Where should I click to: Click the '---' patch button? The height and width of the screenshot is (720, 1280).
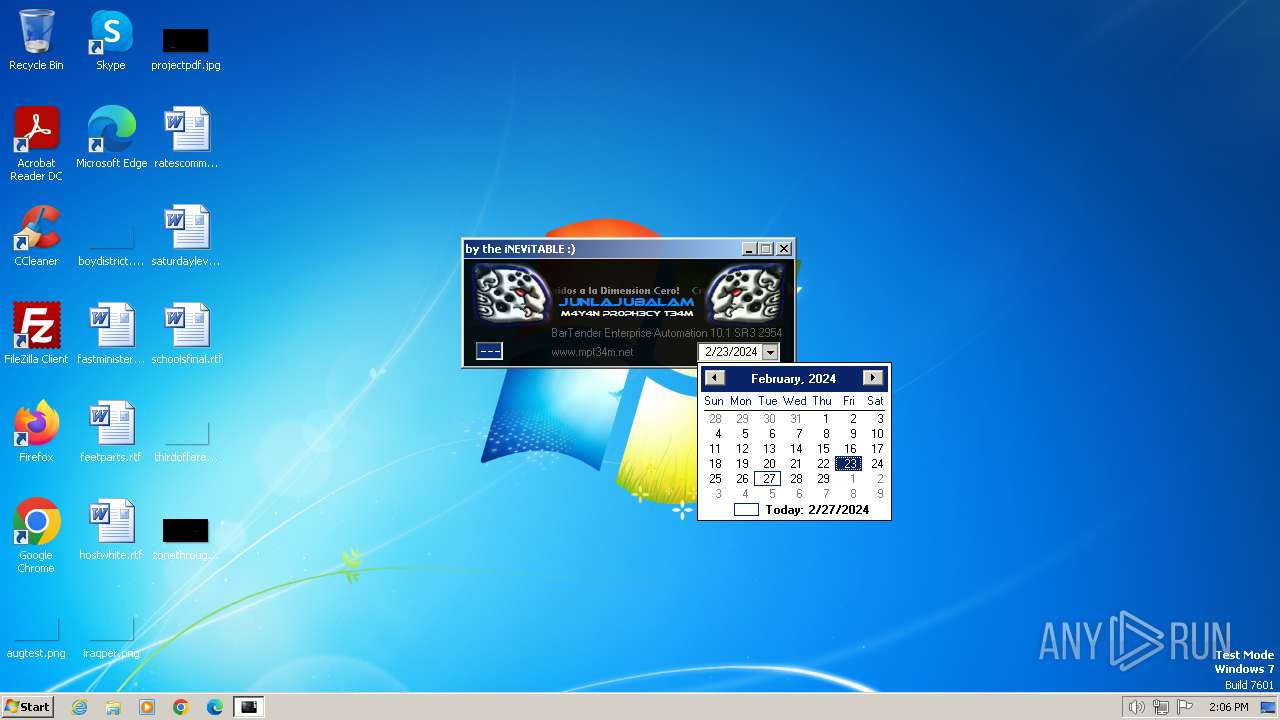489,351
